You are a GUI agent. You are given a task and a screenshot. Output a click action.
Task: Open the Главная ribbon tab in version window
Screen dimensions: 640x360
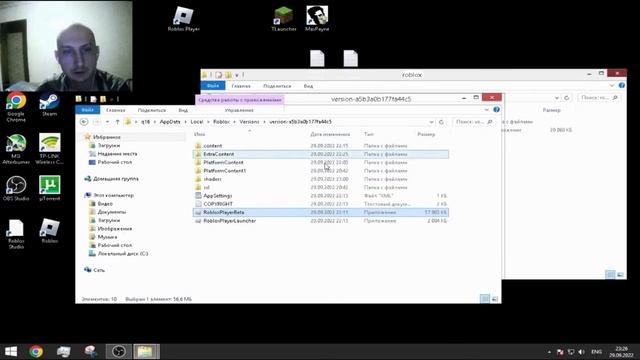[116, 110]
